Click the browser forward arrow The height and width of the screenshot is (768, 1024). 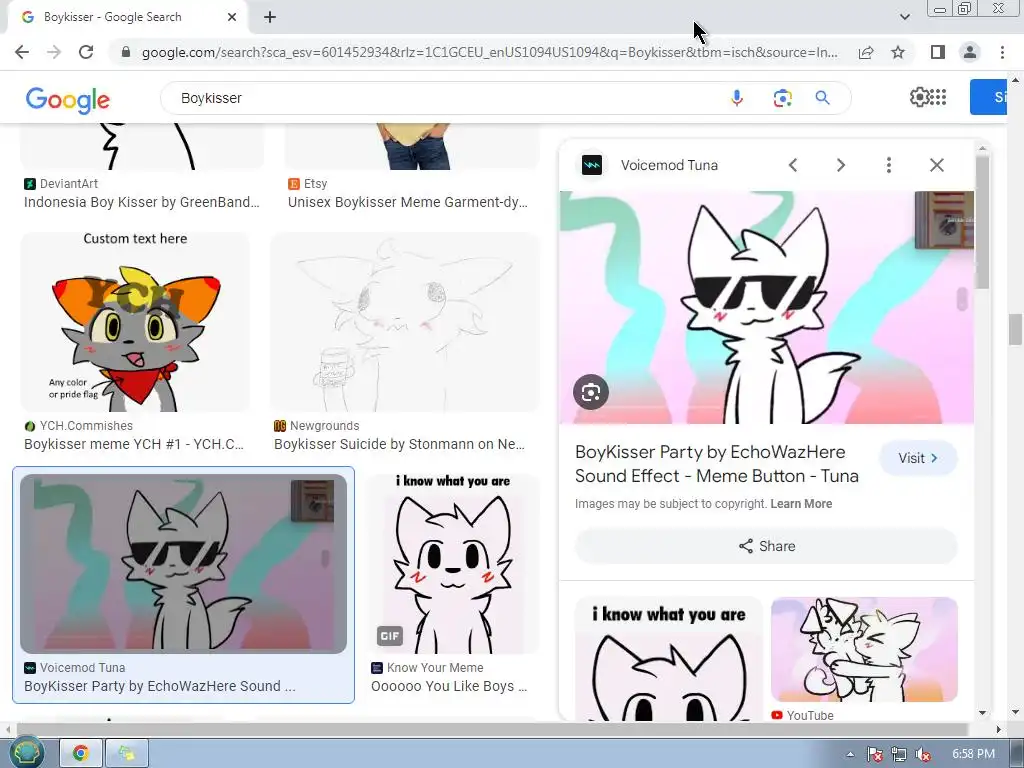pos(54,52)
